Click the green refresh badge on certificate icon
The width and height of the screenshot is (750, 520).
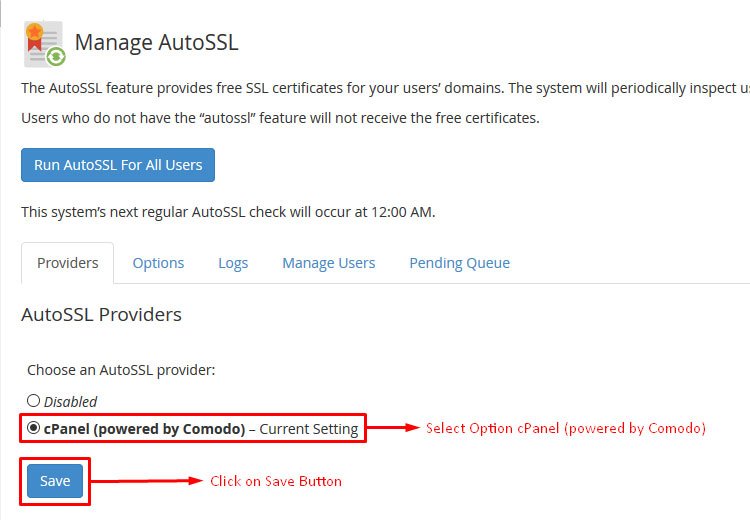pyautogui.click(x=56, y=57)
